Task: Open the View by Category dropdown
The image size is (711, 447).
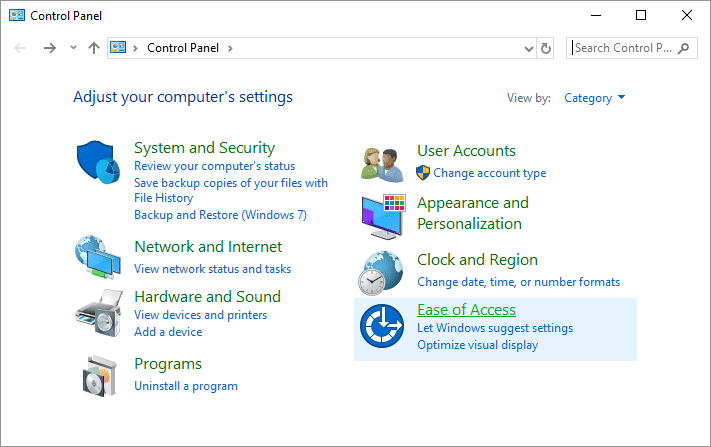Action: tap(594, 98)
